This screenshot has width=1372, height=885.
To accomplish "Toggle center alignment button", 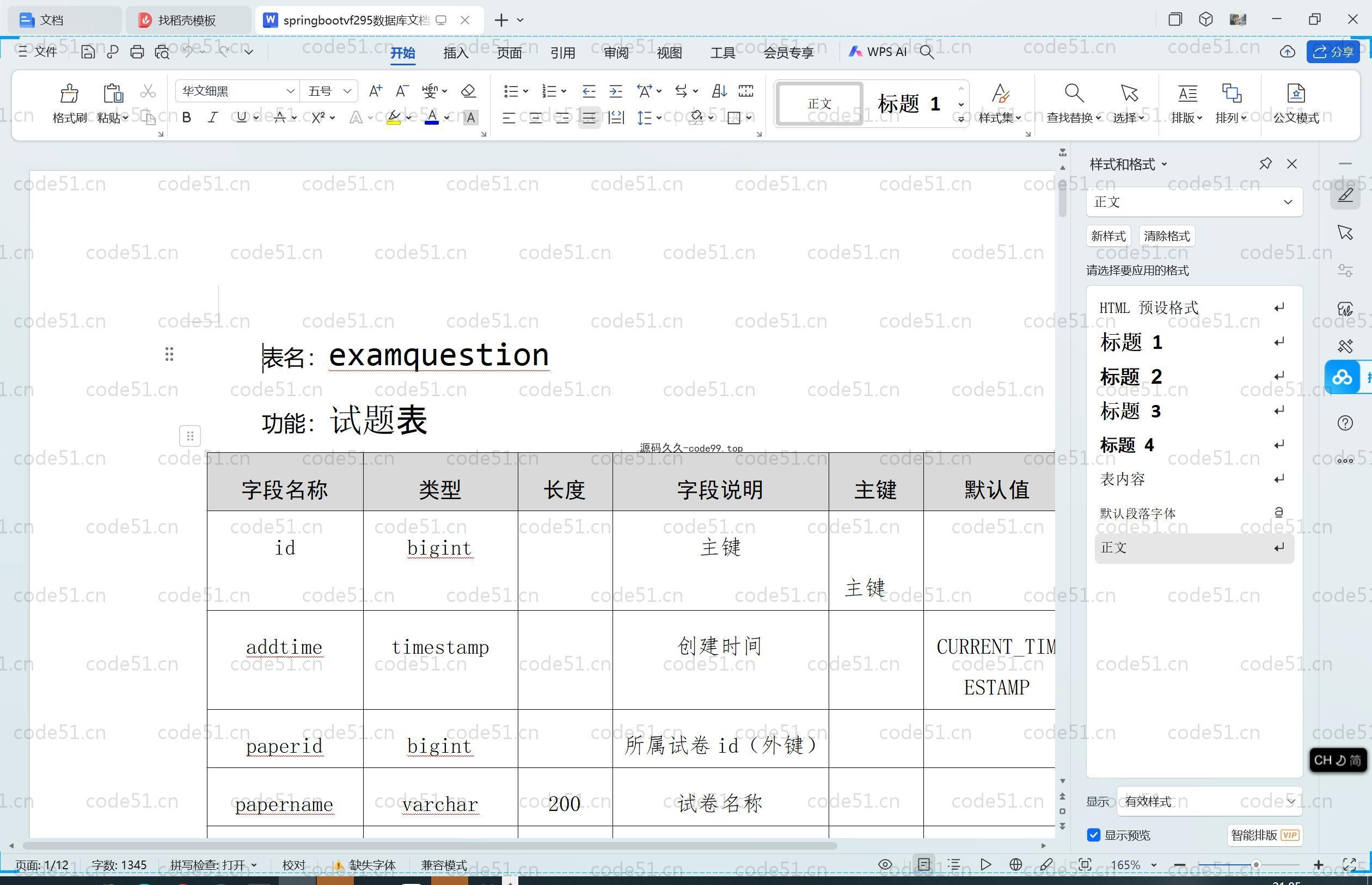I will [x=535, y=118].
